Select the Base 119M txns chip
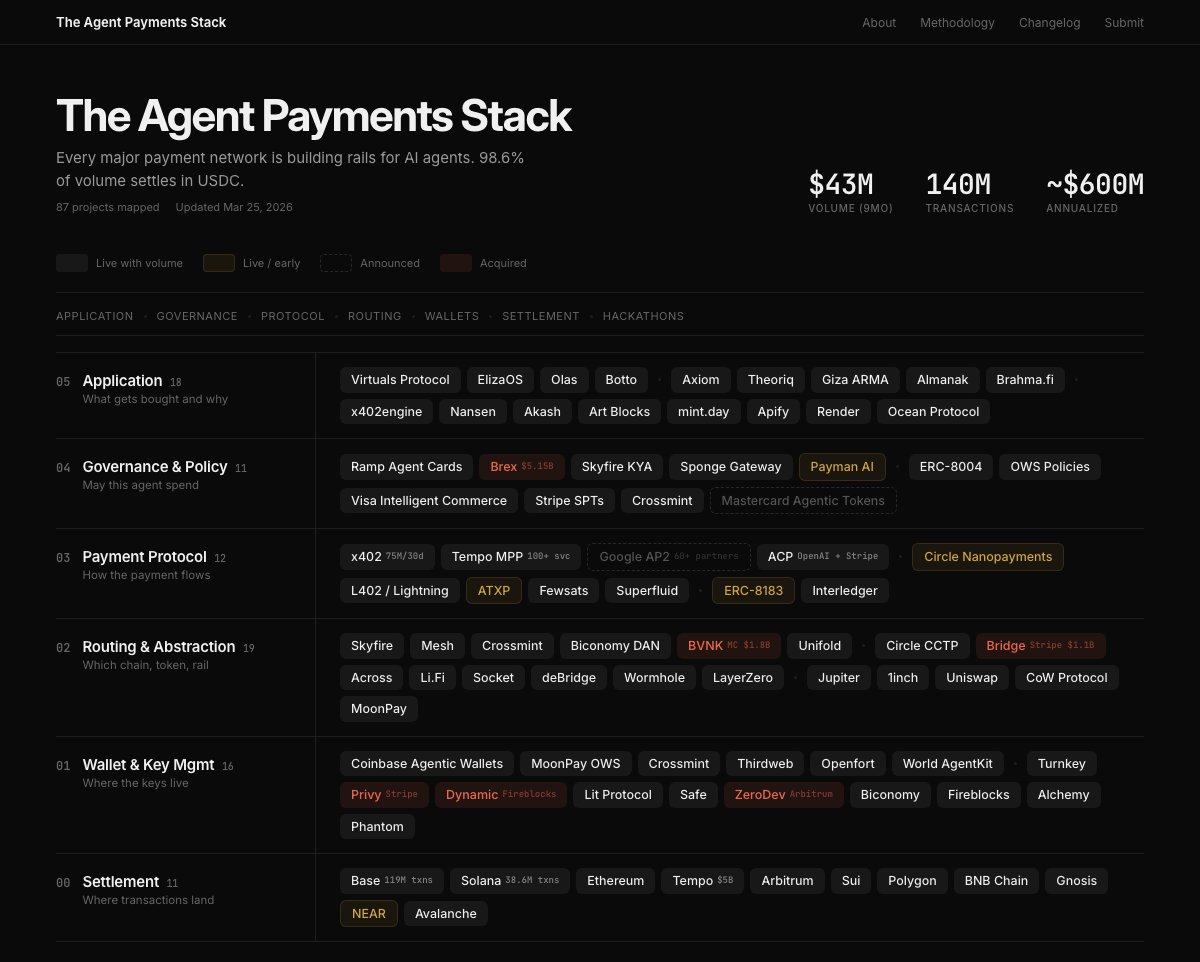 [x=392, y=881]
